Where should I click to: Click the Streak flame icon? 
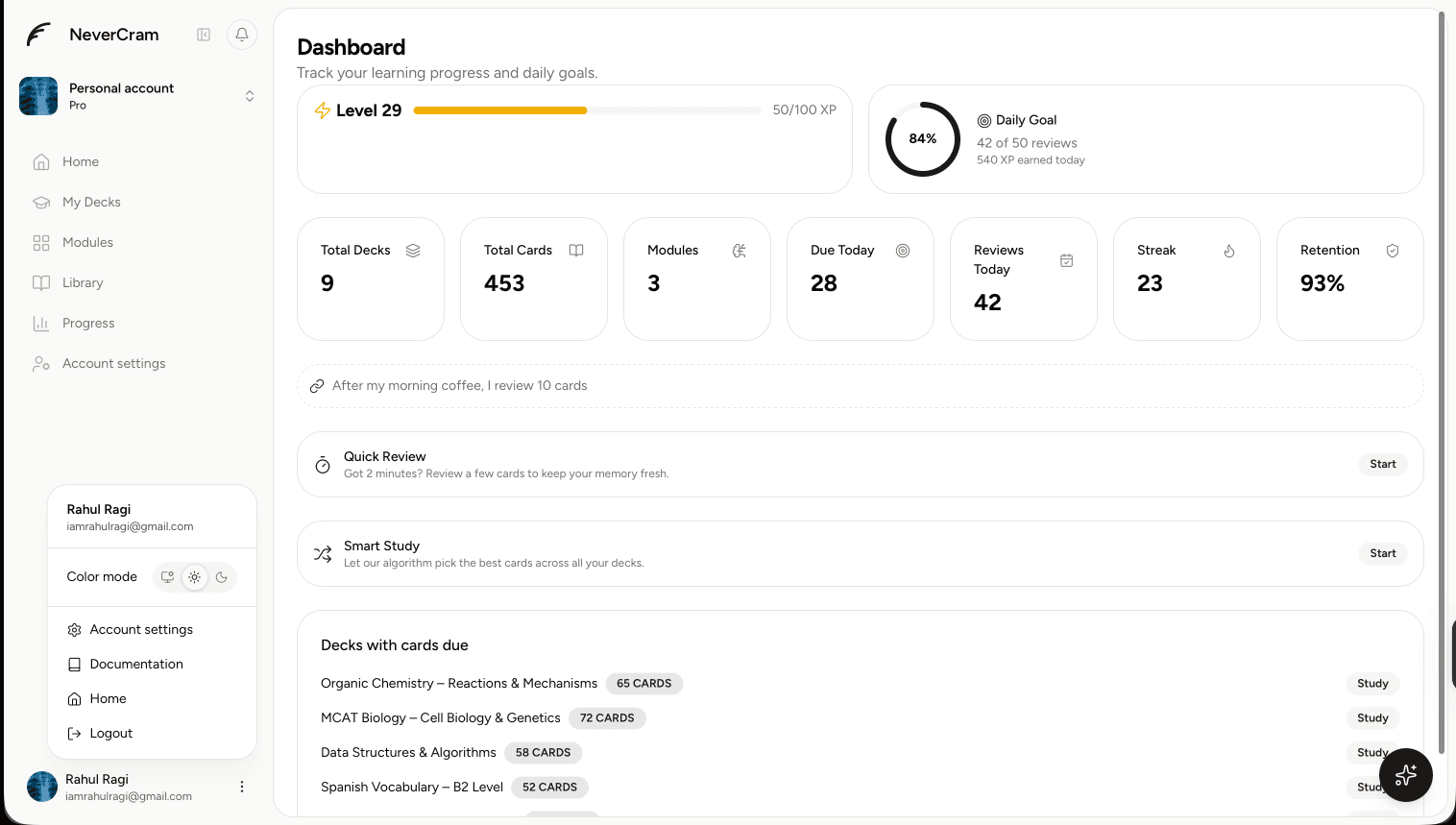click(x=1228, y=251)
